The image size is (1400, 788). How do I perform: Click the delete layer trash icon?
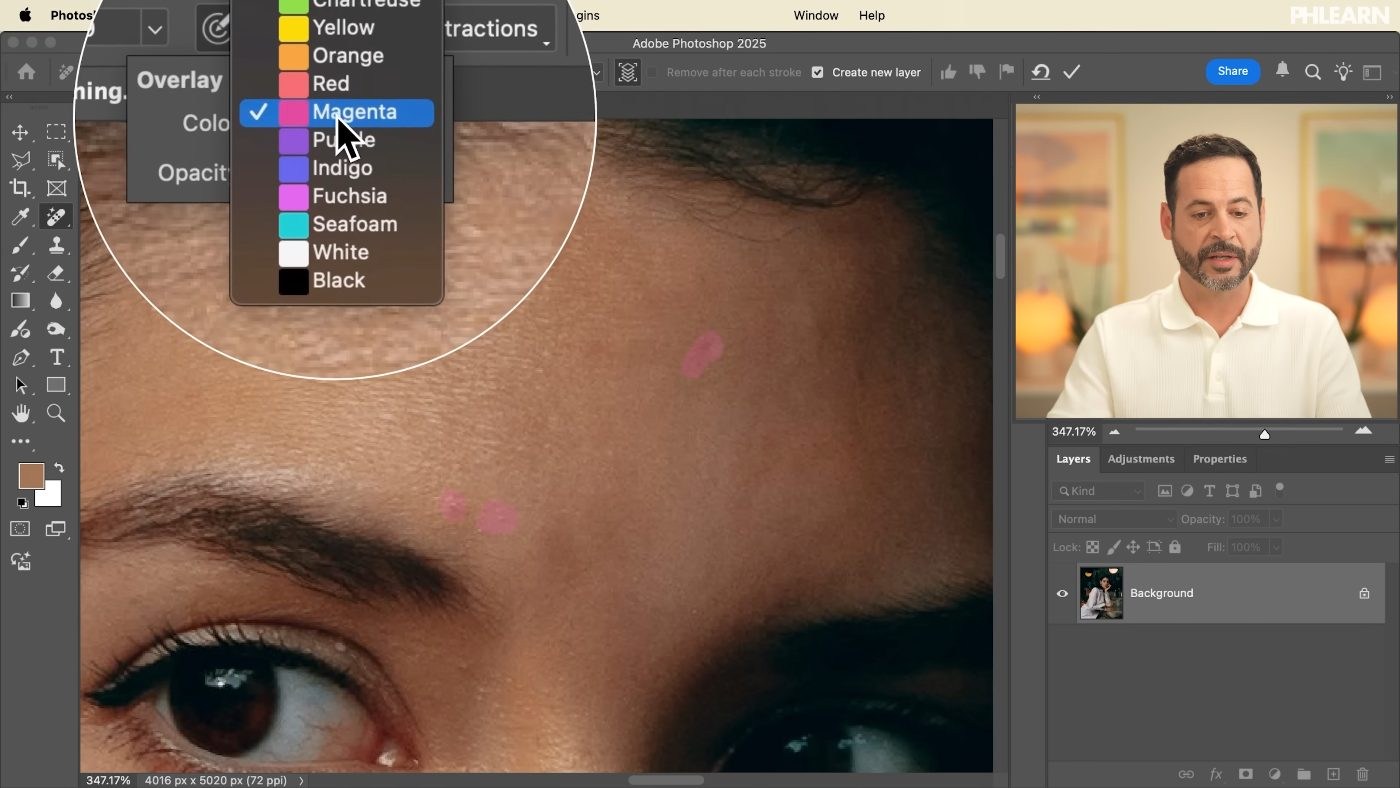click(x=1362, y=774)
